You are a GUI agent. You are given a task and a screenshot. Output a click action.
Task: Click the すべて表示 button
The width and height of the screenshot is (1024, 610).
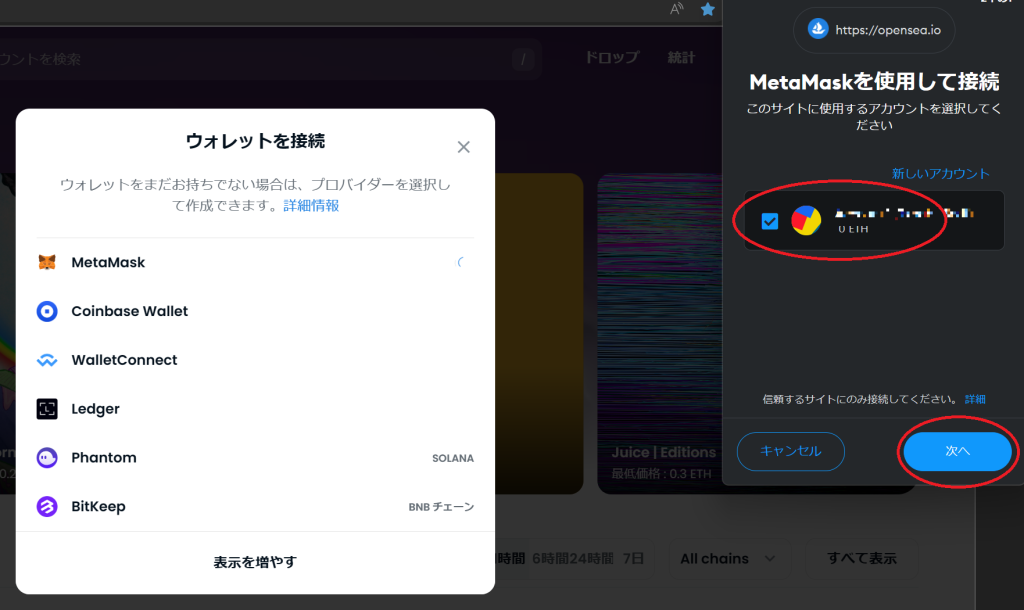coord(861,559)
